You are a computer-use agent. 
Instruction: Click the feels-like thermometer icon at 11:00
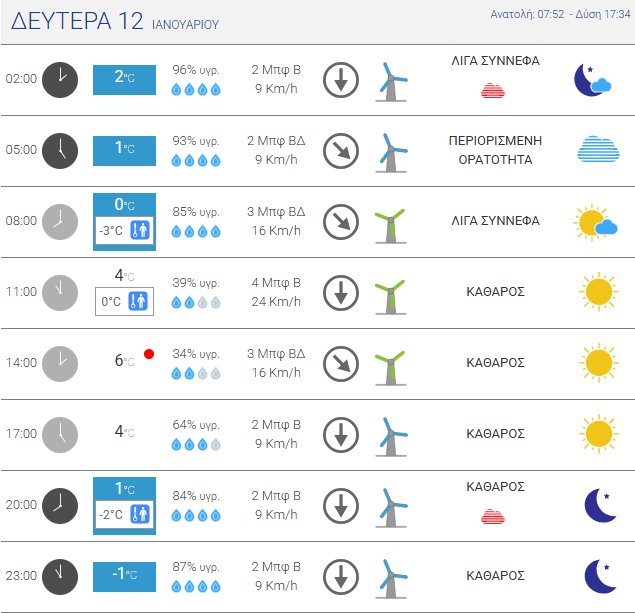(x=139, y=301)
